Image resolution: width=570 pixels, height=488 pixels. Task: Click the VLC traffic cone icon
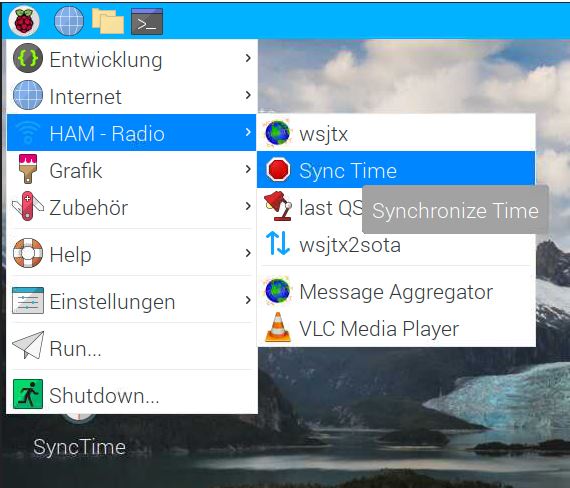tap(278, 328)
